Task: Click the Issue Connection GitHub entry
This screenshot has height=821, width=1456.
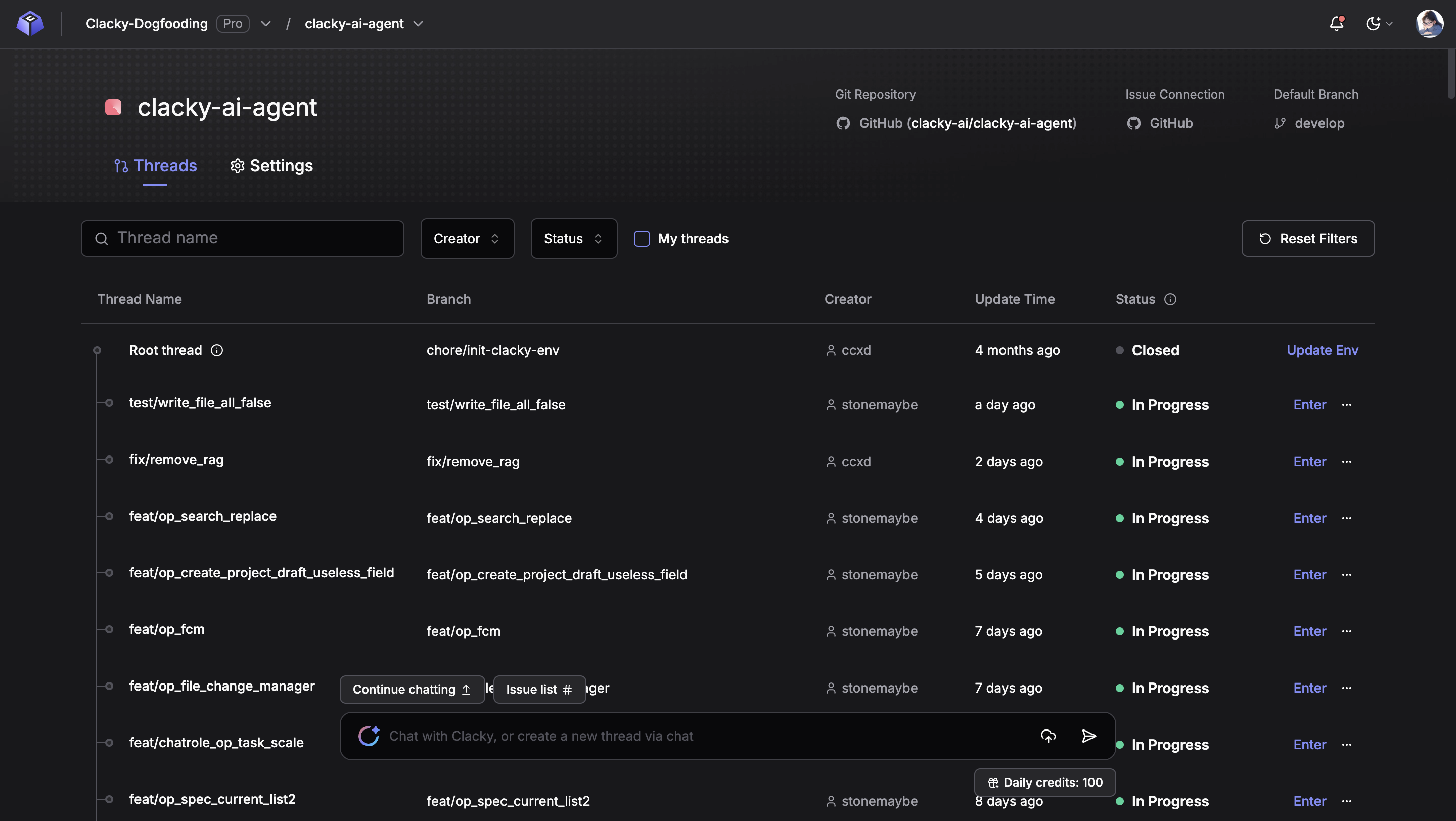Action: (x=1160, y=123)
